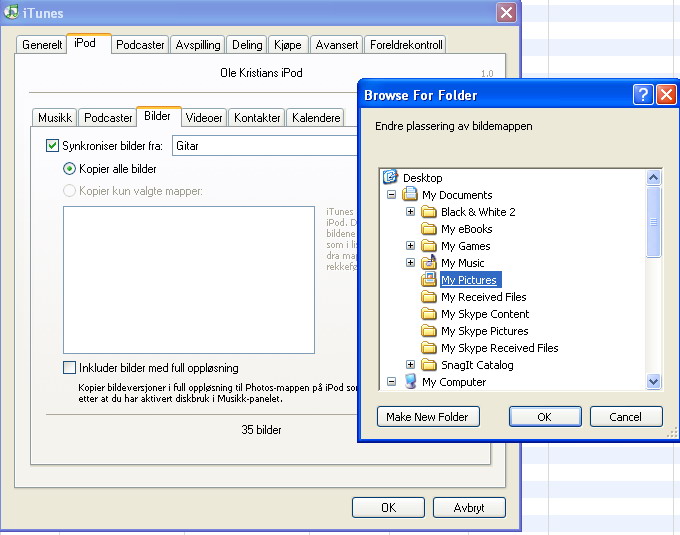This screenshot has height=535, width=680.
Task: Open the Deling tab
Action: coord(247,45)
